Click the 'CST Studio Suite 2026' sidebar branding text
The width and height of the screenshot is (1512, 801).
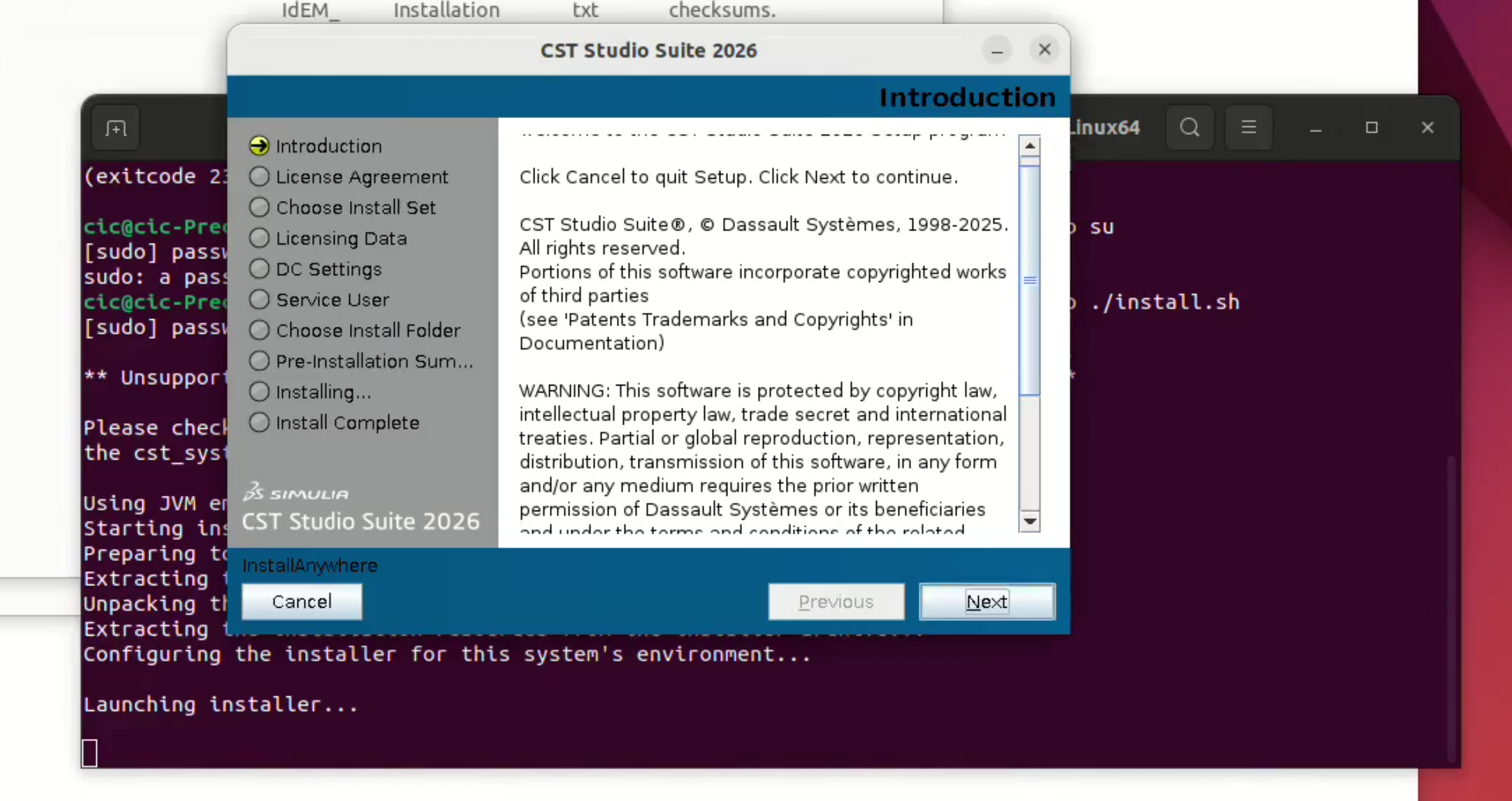[x=360, y=521]
